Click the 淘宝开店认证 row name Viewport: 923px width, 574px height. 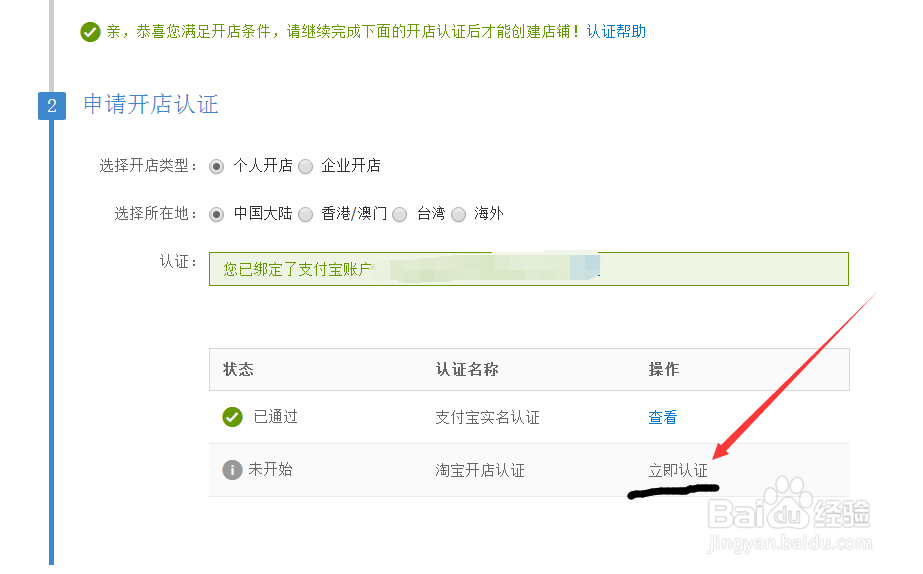480,470
